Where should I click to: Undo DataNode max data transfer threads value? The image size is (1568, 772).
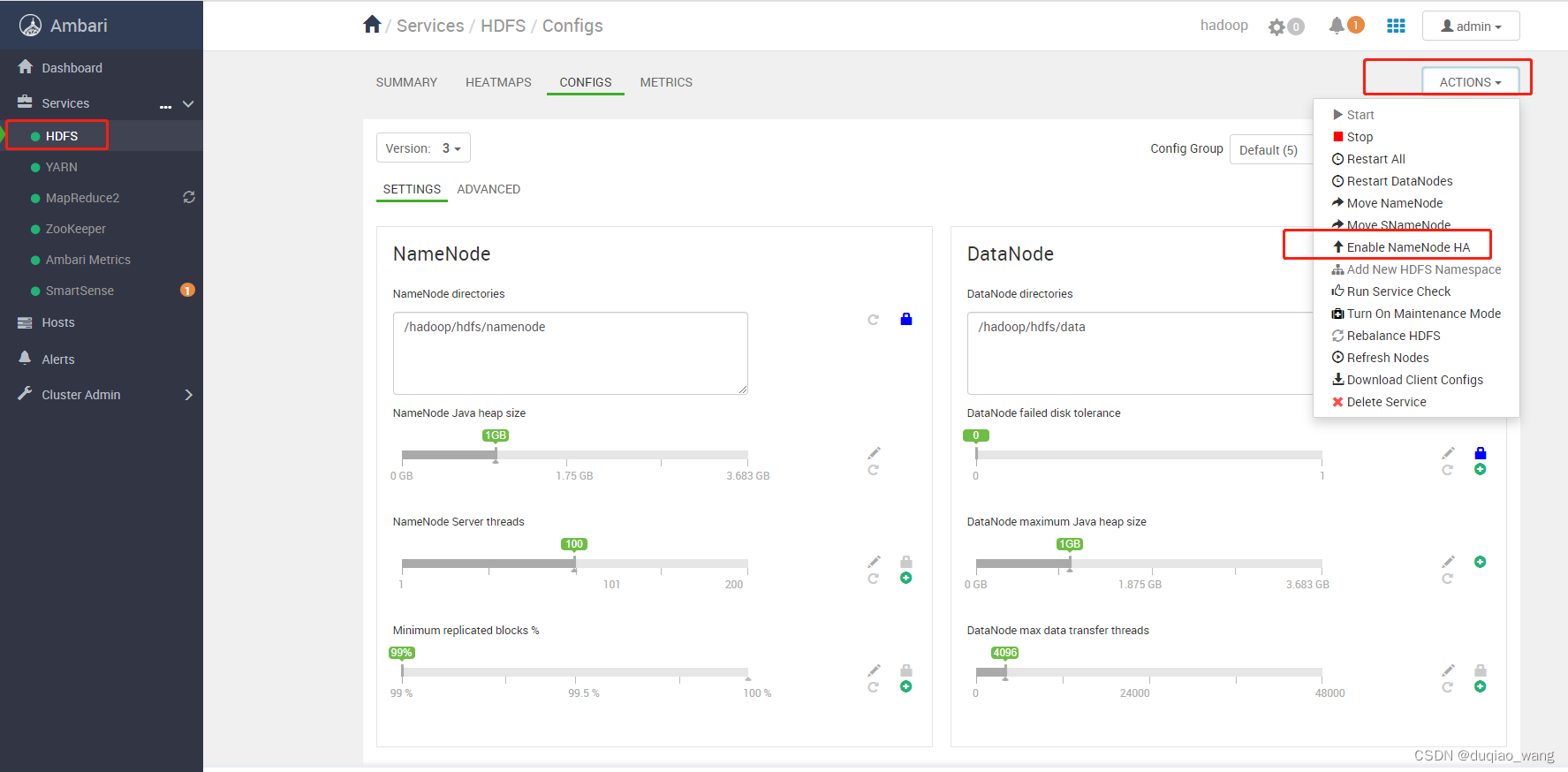pos(1447,687)
